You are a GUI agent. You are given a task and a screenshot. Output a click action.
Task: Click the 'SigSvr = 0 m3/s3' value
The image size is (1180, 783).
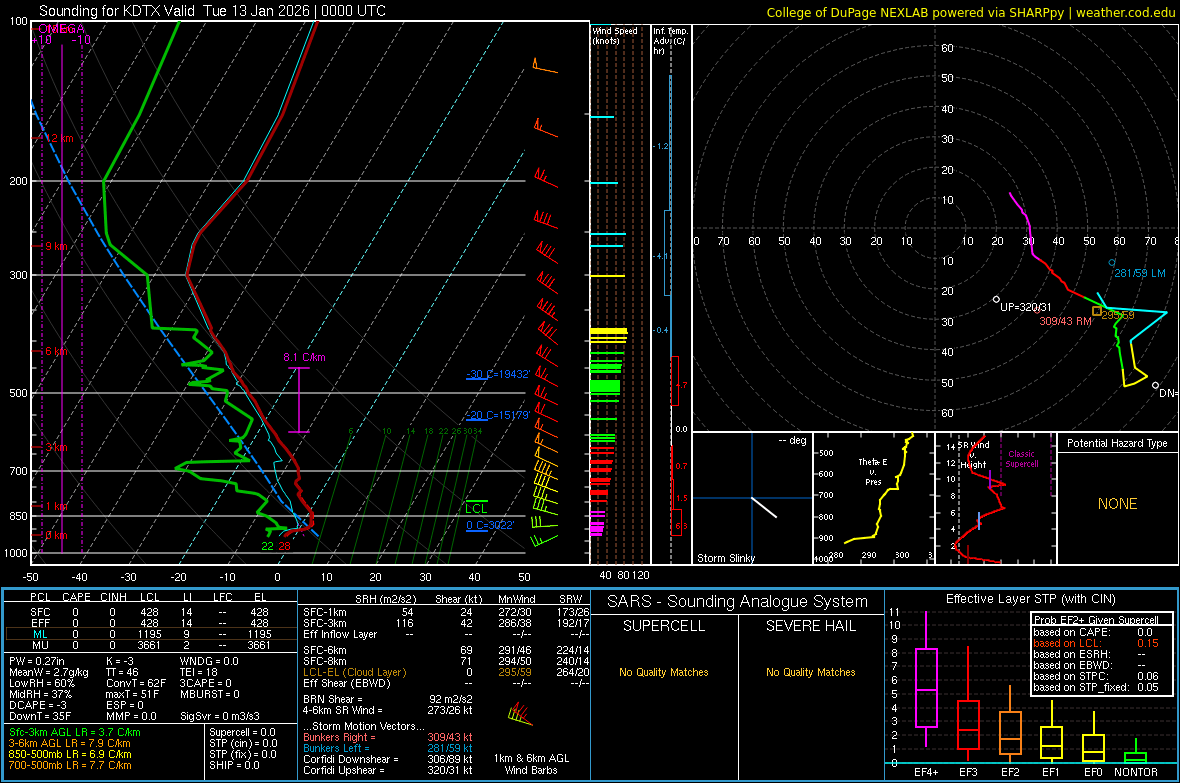pos(220,716)
